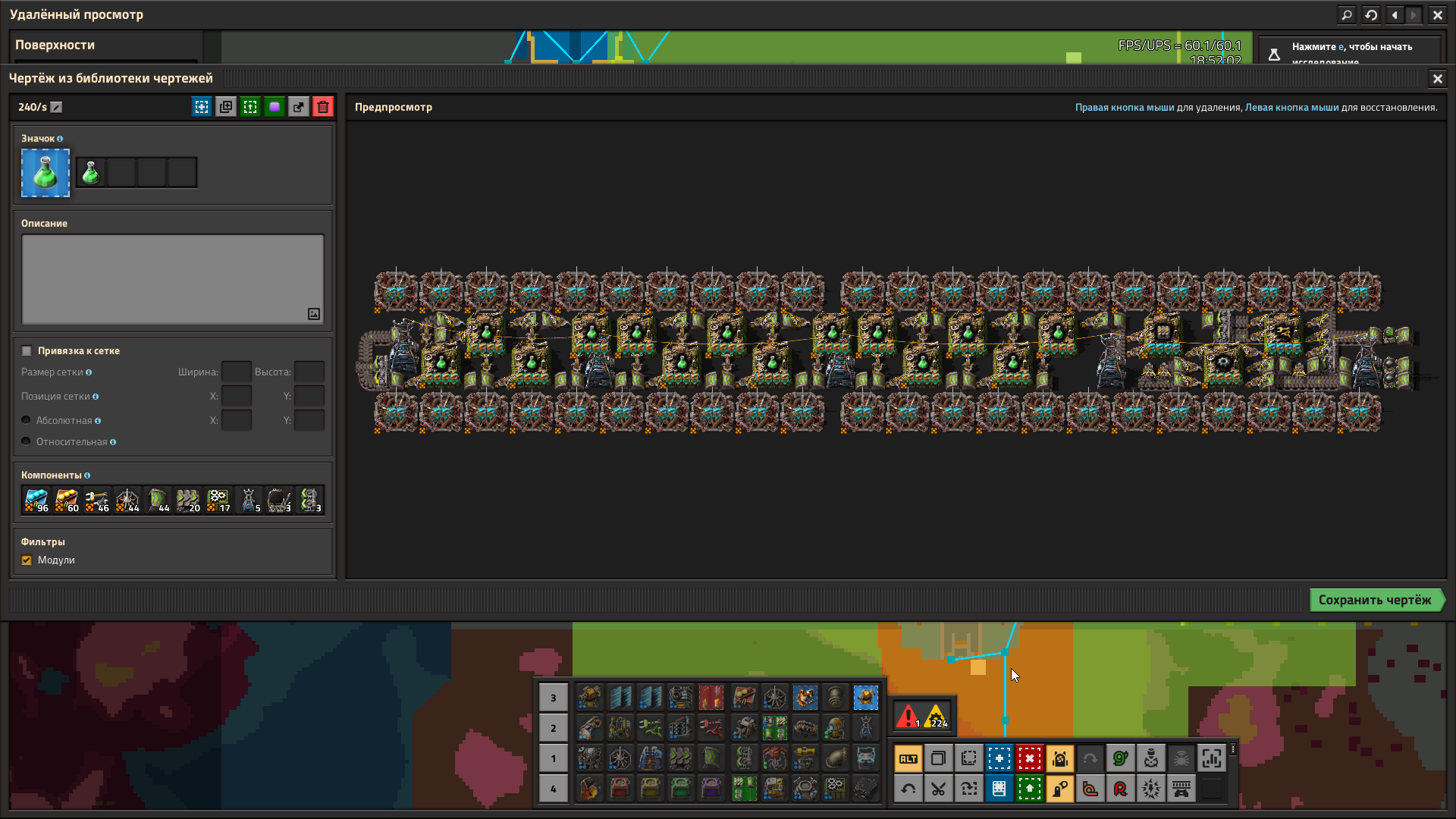Click inside the Описание description text box

click(173, 279)
